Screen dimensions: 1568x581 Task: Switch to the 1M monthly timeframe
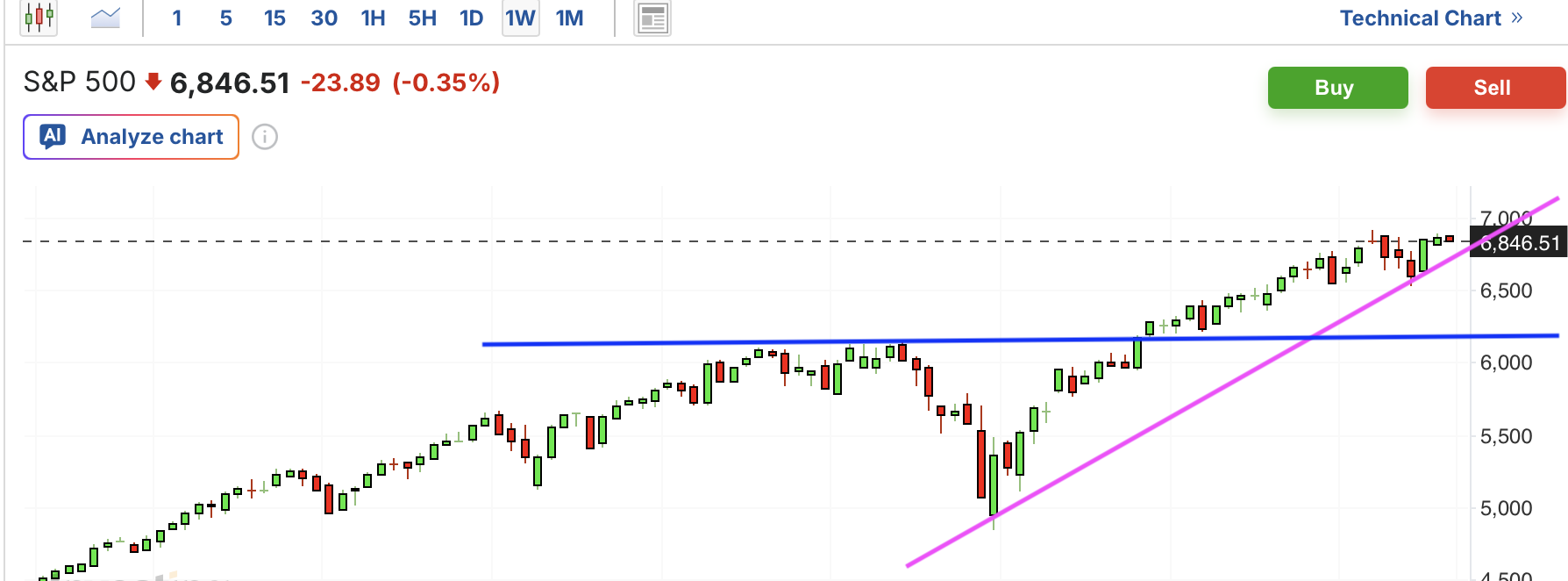[569, 18]
